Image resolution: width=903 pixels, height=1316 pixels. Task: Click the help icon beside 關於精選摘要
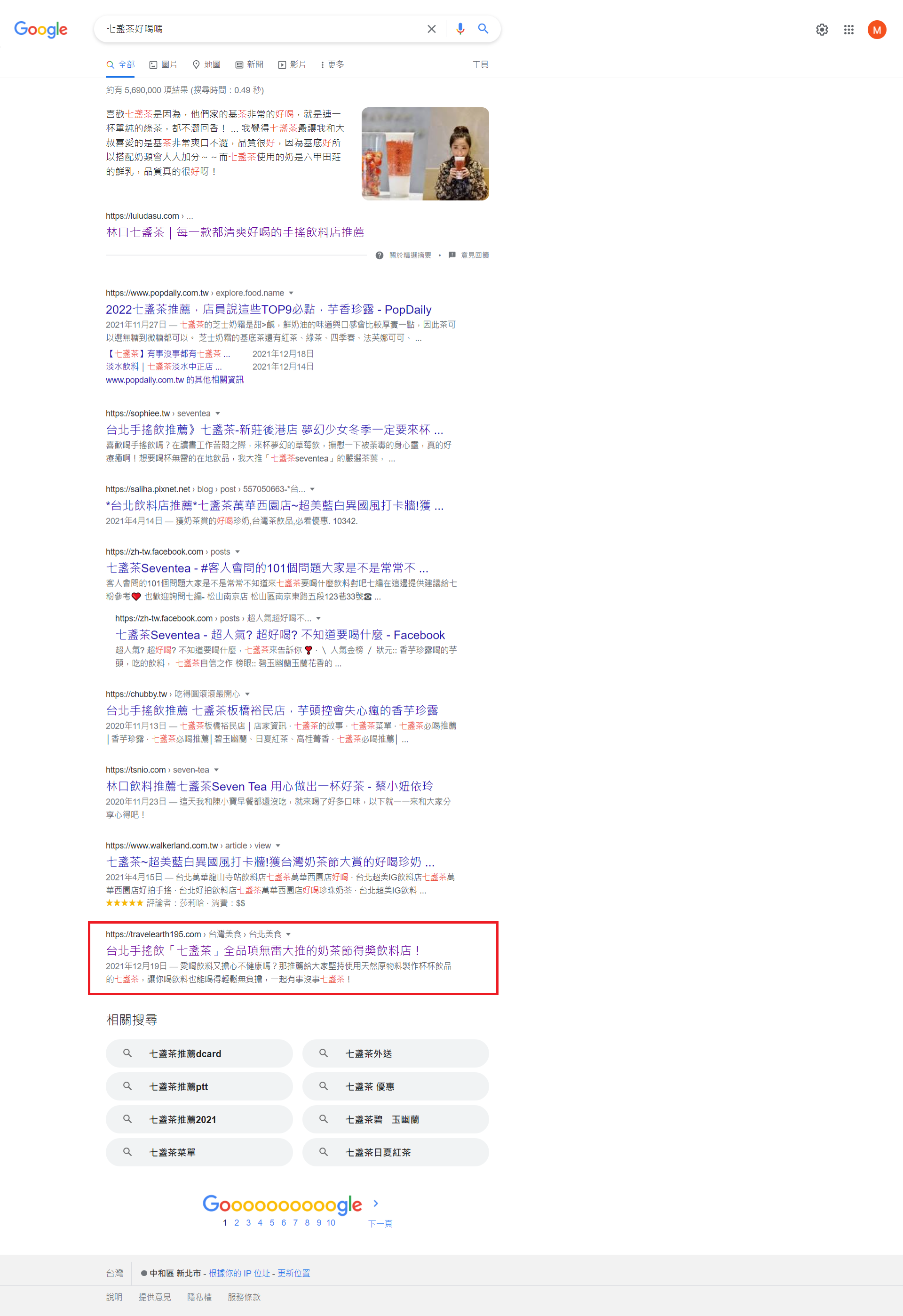[380, 255]
